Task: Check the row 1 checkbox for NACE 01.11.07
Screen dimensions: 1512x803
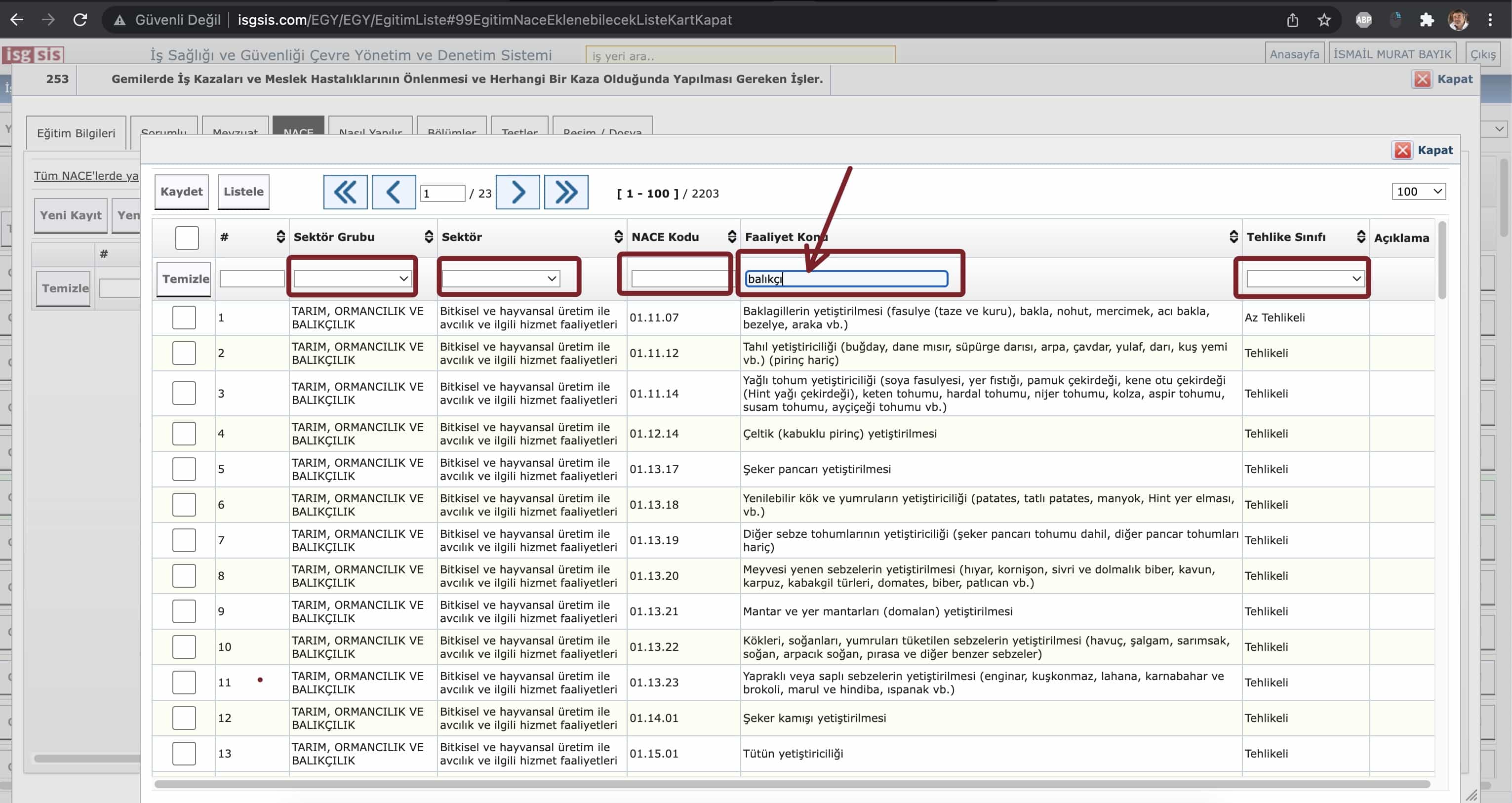Action: click(x=184, y=318)
